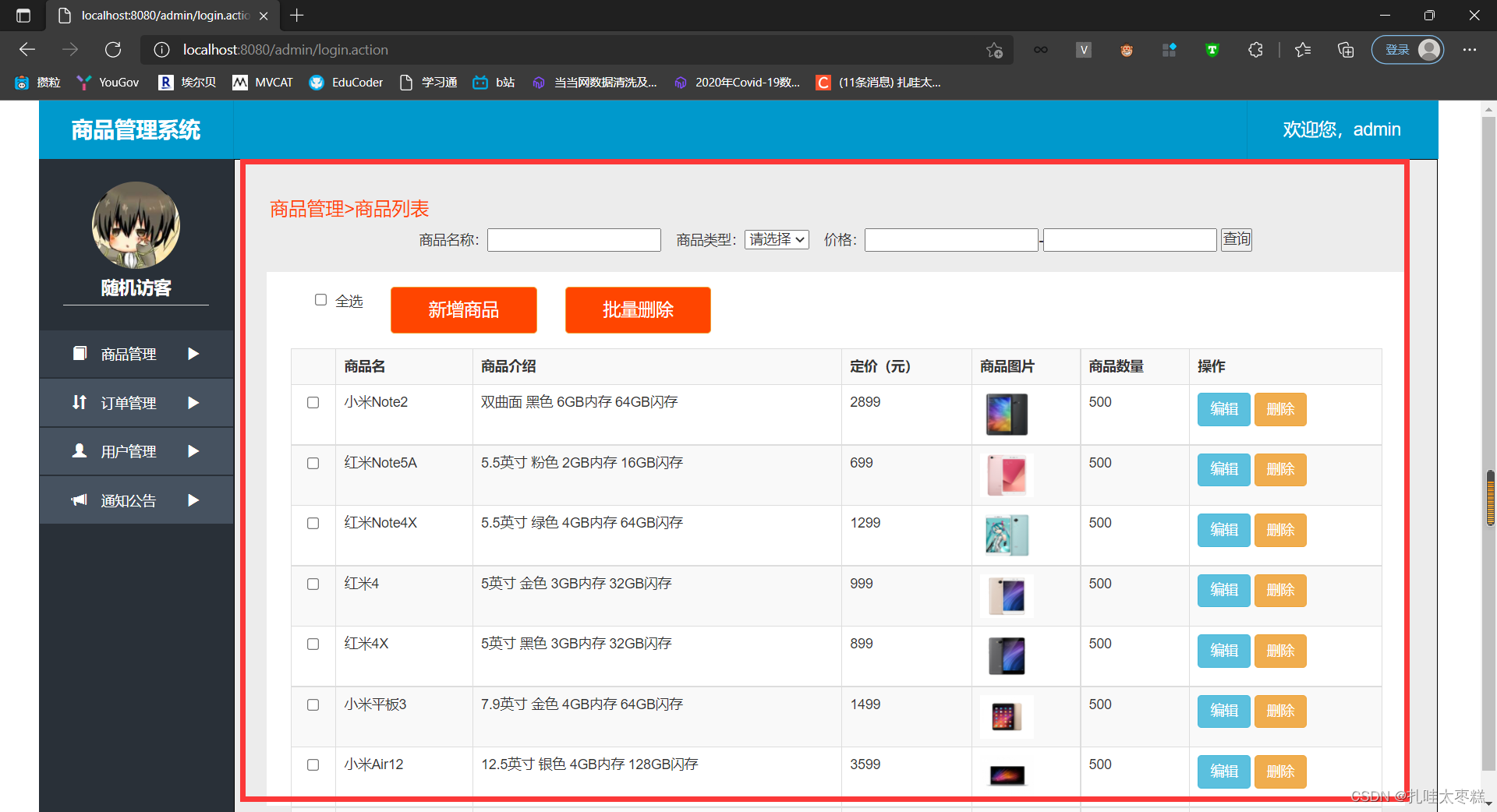Toggle the 全选 select-all checkbox

[x=320, y=300]
